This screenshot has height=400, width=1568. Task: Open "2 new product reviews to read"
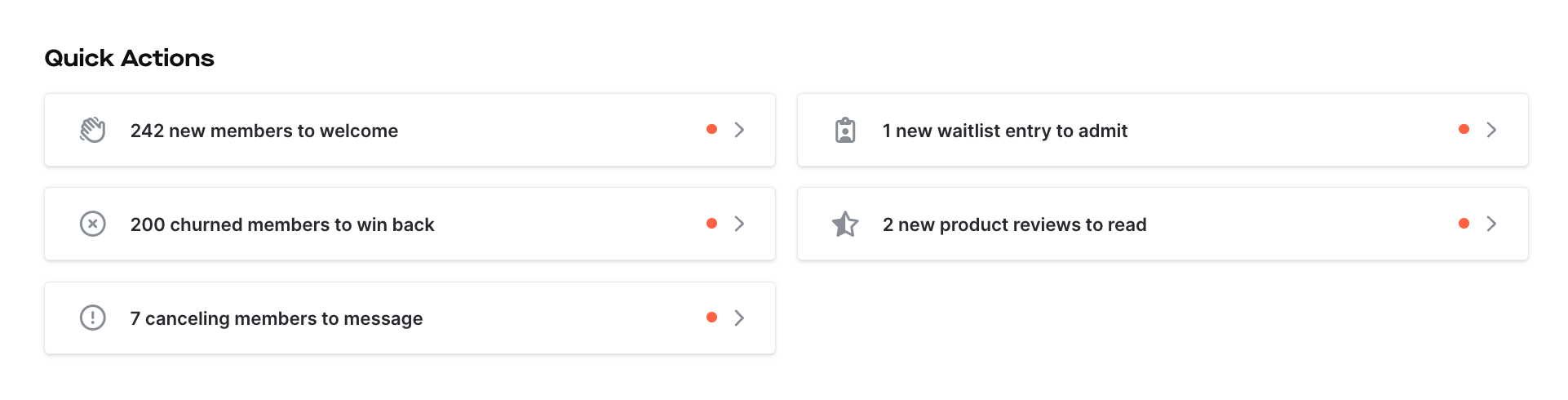(x=1163, y=224)
